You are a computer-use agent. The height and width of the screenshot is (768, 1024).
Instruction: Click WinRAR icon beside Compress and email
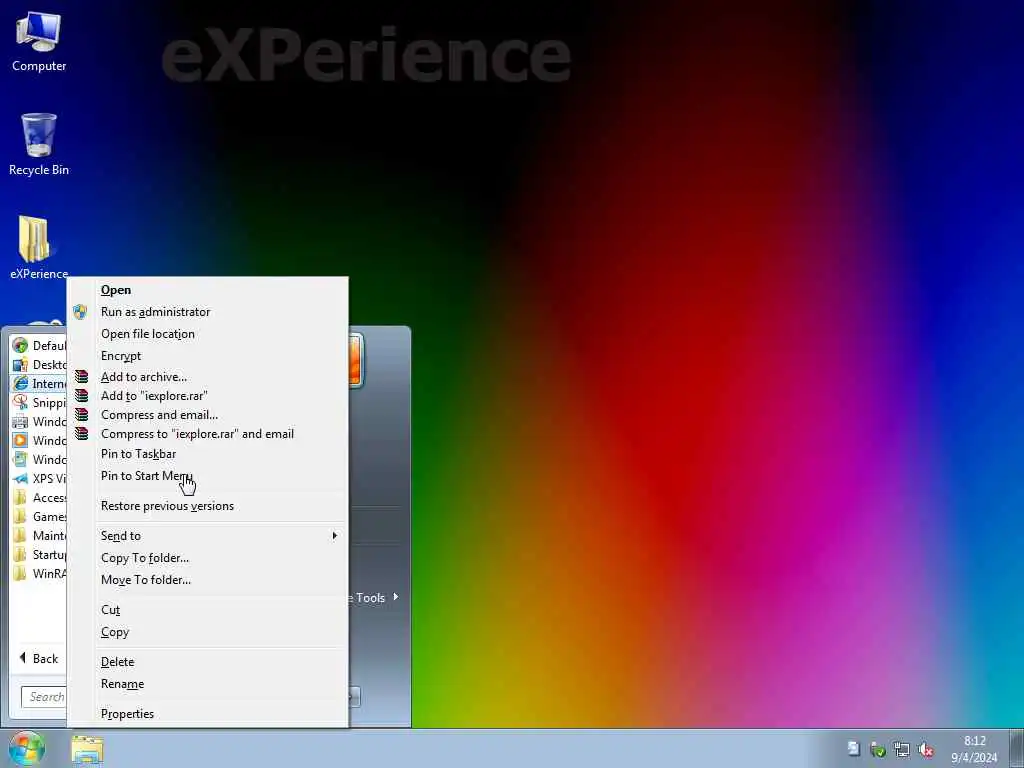coord(81,415)
